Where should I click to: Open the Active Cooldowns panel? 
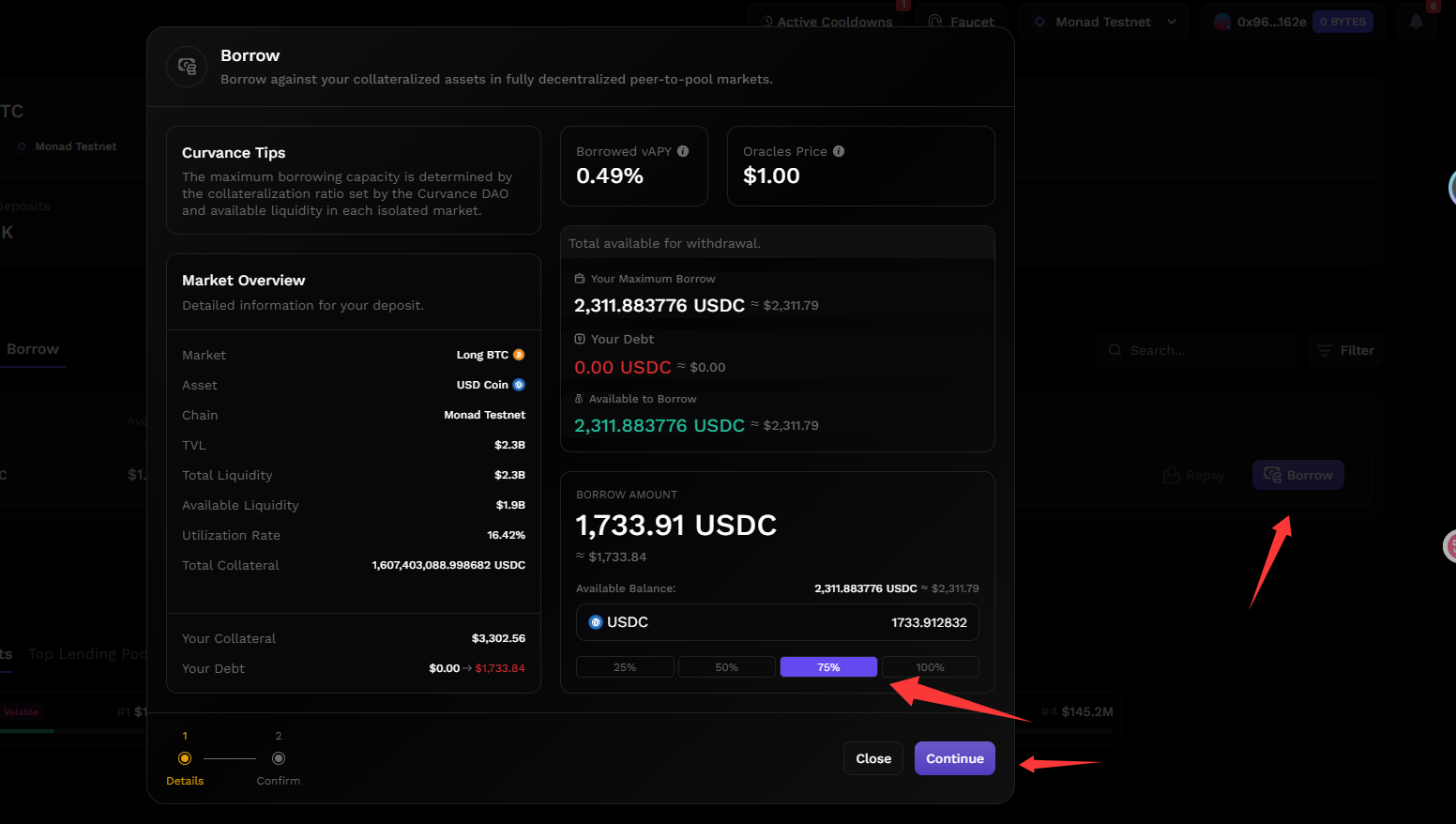[827, 22]
